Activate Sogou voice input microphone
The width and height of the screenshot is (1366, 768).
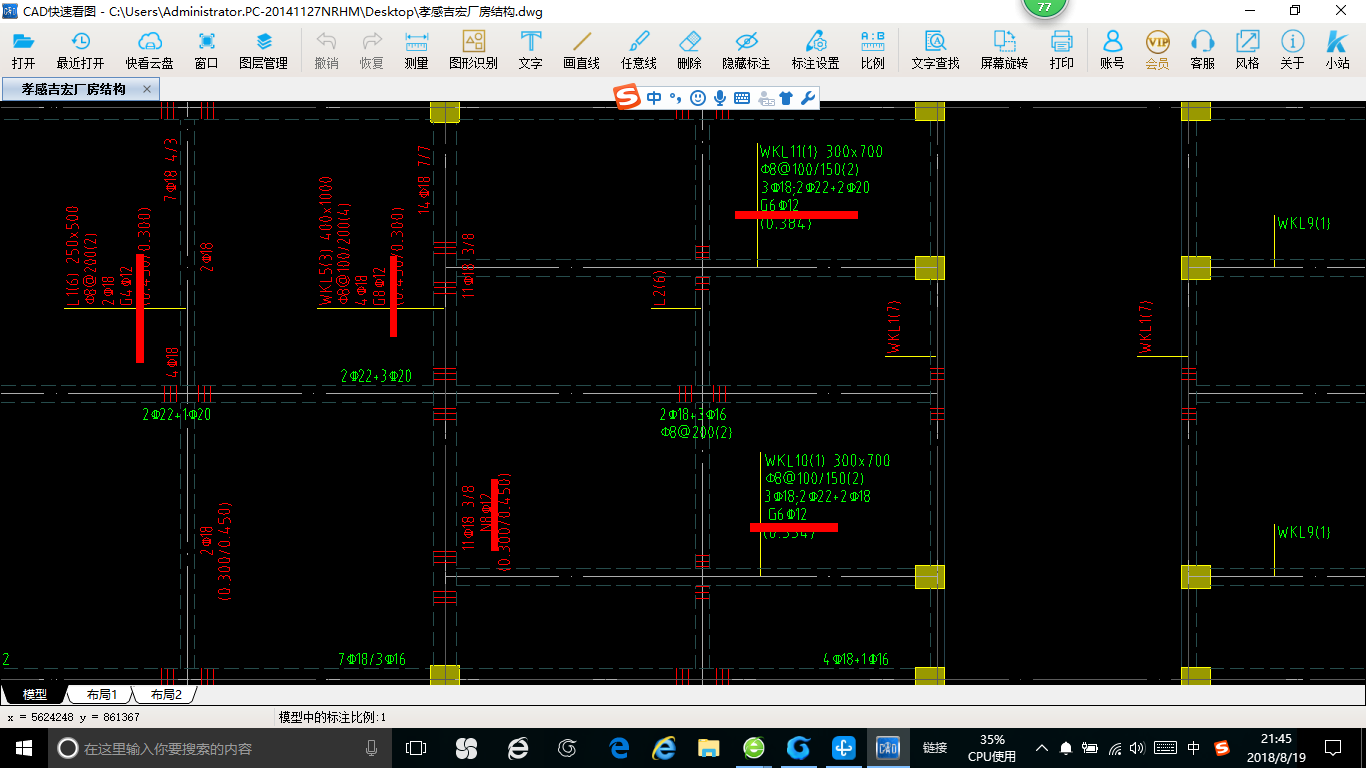coord(720,98)
